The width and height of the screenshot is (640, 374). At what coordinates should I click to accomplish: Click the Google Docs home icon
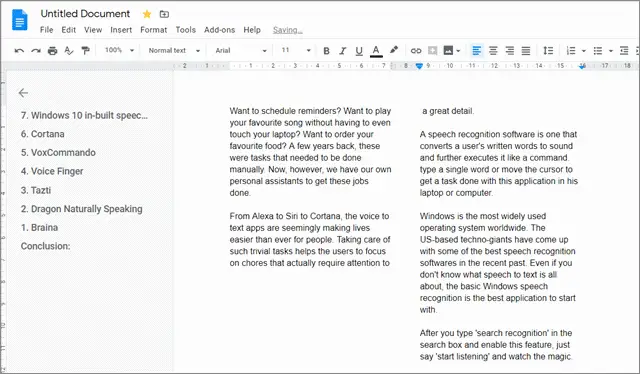pyautogui.click(x=20, y=20)
